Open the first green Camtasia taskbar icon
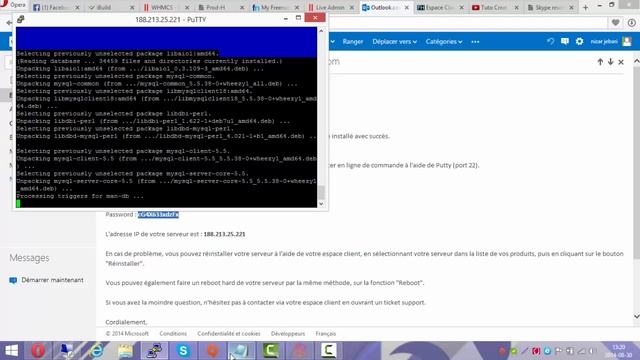This screenshot has width=640, height=360. point(270,351)
